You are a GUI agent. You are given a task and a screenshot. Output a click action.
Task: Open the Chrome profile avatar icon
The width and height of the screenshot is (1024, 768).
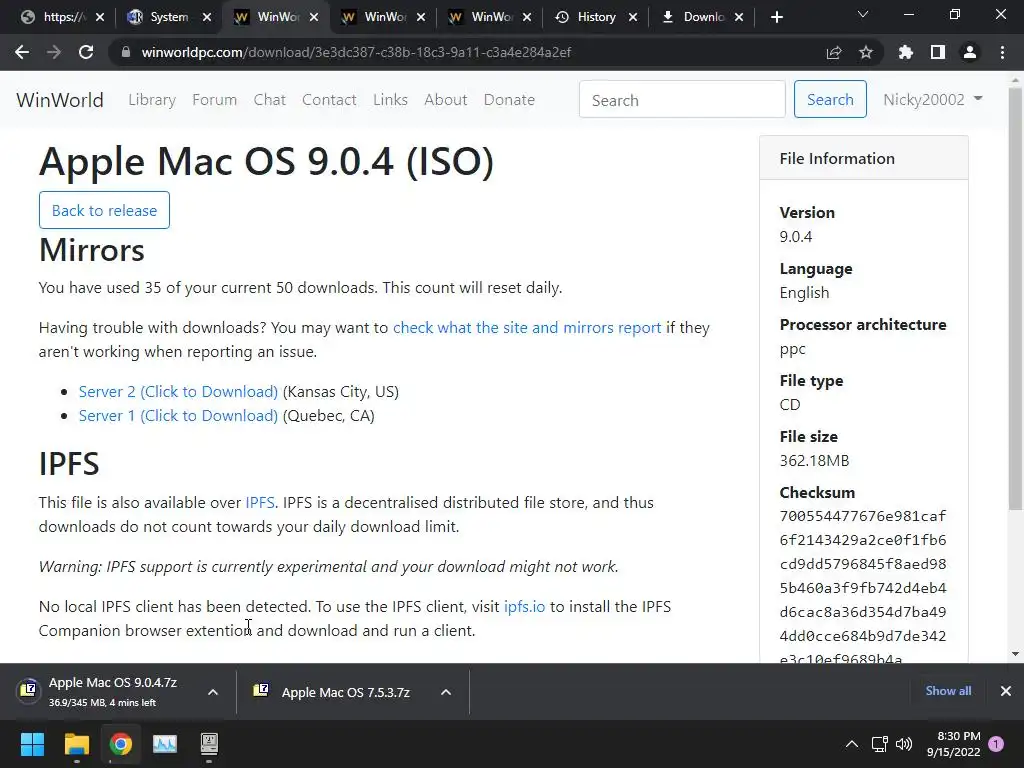pyautogui.click(x=970, y=52)
